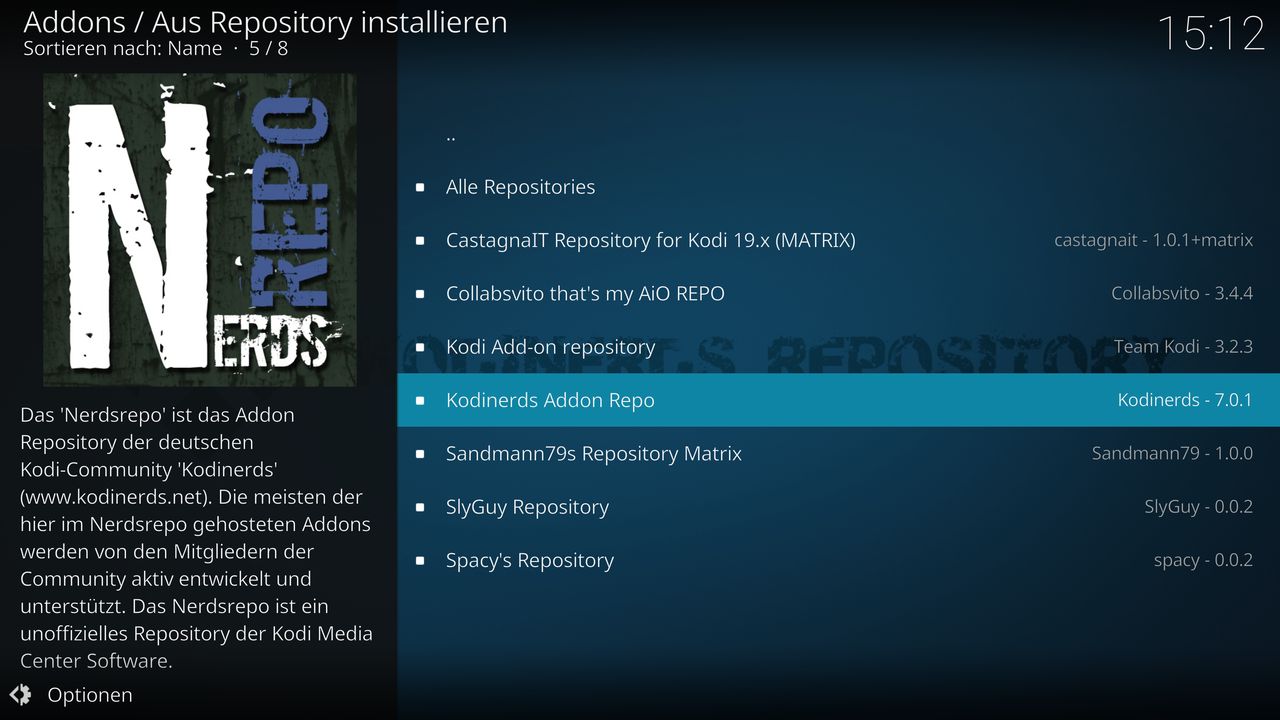Click version text 'castagnait - 1.0.1+matrix'
Image resolution: width=1280 pixels, height=720 pixels.
(1153, 240)
